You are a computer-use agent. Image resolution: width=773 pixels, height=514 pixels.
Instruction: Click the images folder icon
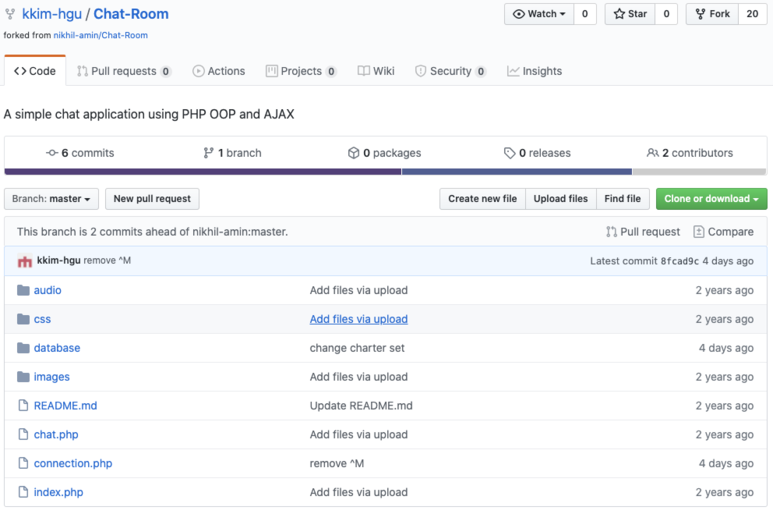[23, 377]
